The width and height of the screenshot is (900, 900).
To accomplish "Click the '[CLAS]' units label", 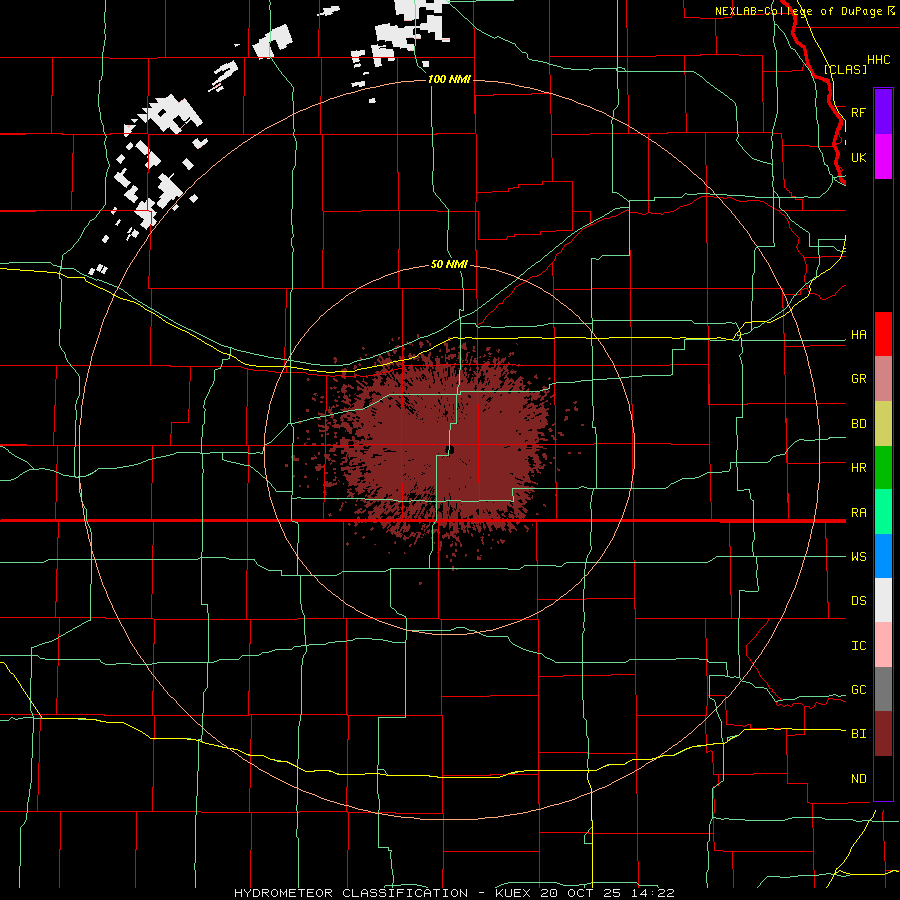I will click(x=845, y=69).
